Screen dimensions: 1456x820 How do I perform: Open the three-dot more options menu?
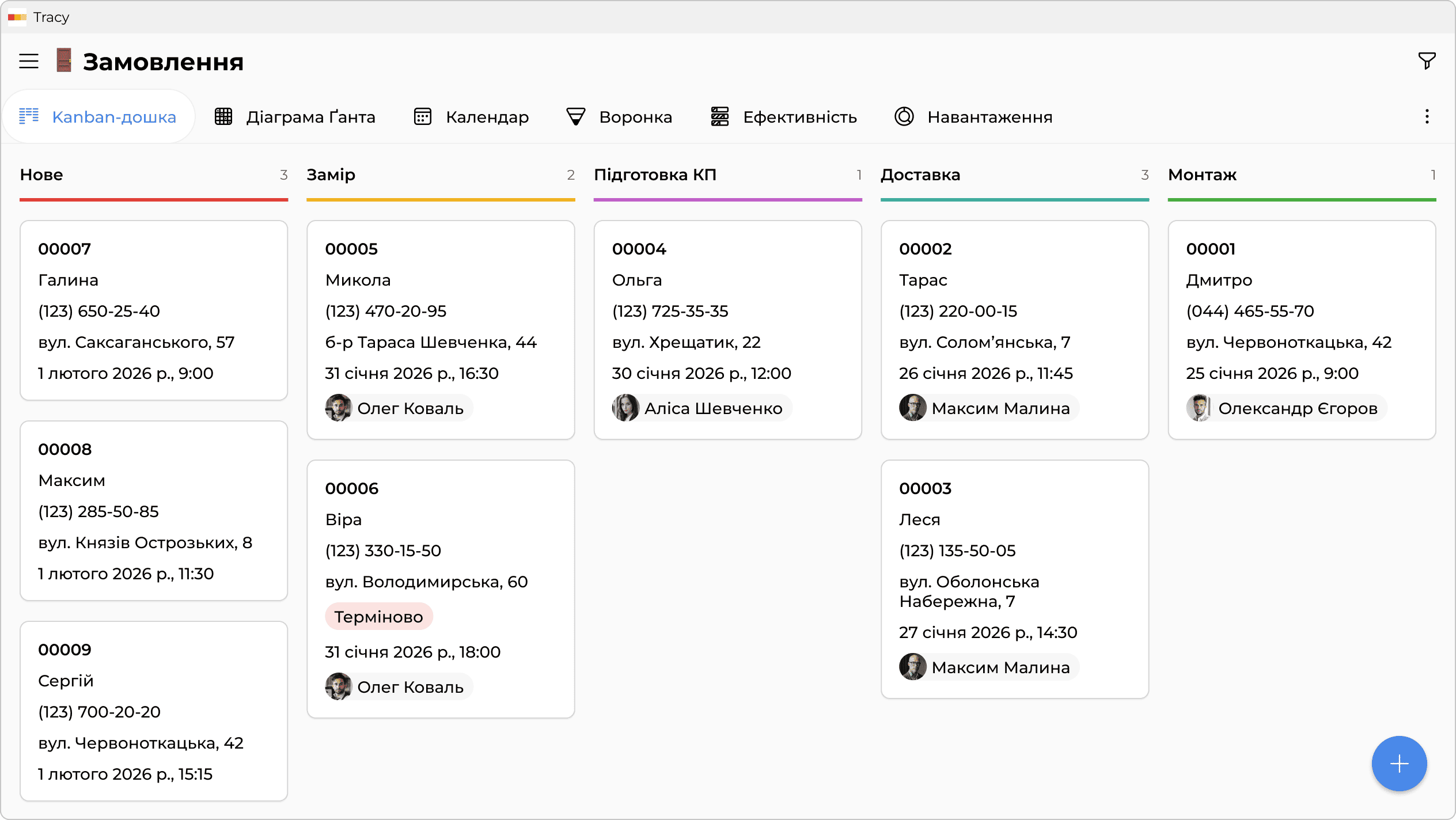(1427, 117)
